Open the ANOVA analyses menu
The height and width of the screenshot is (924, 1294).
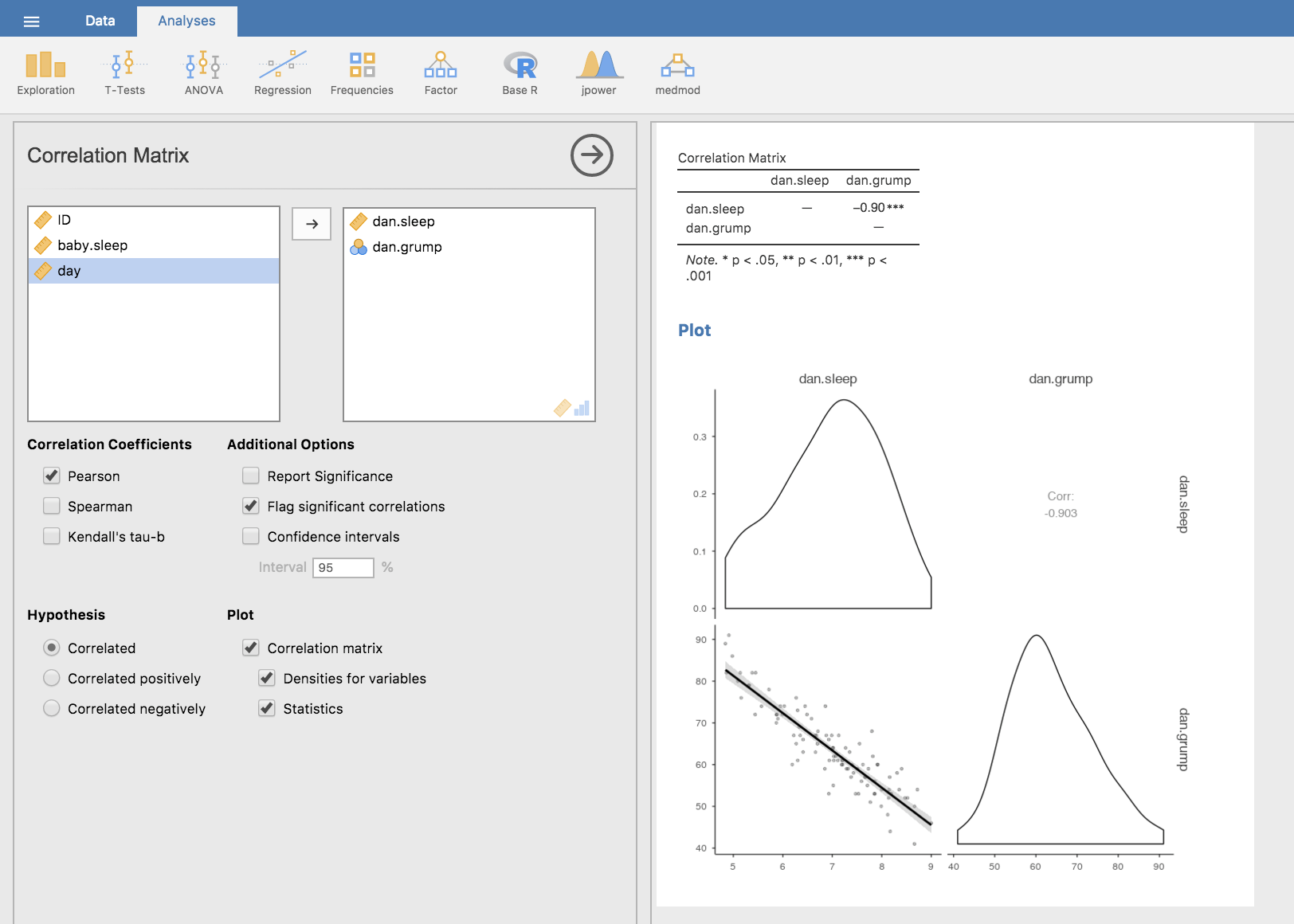click(x=204, y=73)
